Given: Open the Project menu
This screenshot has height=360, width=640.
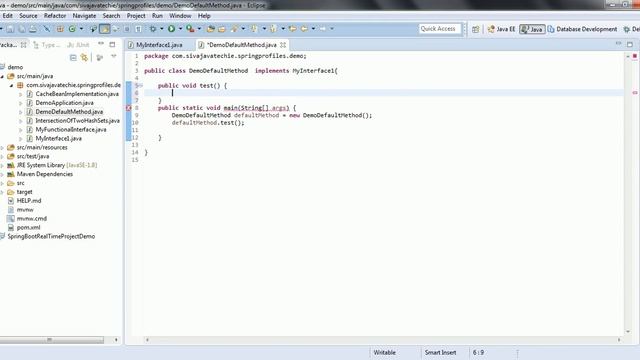Looking at the screenshot, I should click(x=136, y=16).
